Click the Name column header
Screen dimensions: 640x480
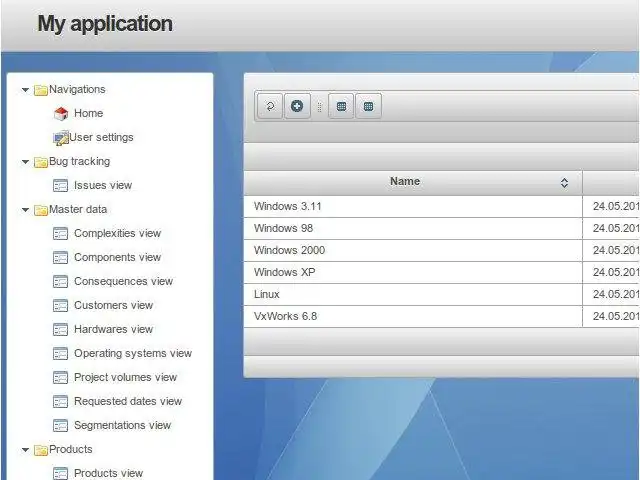(413, 183)
